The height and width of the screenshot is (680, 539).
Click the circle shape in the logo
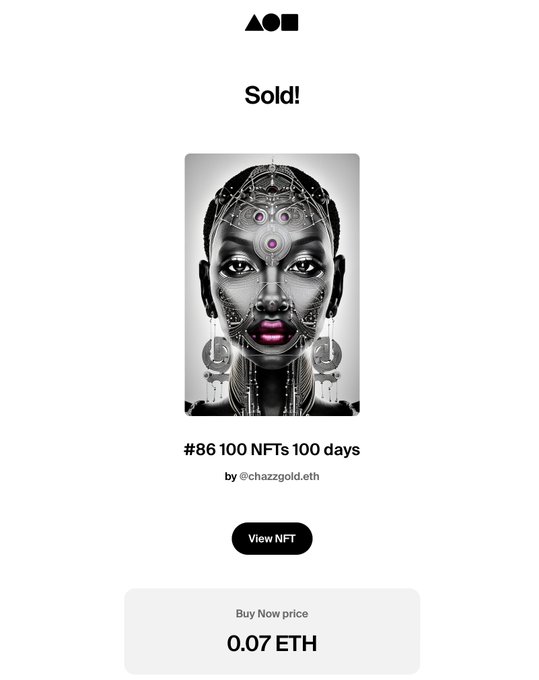(x=272, y=23)
